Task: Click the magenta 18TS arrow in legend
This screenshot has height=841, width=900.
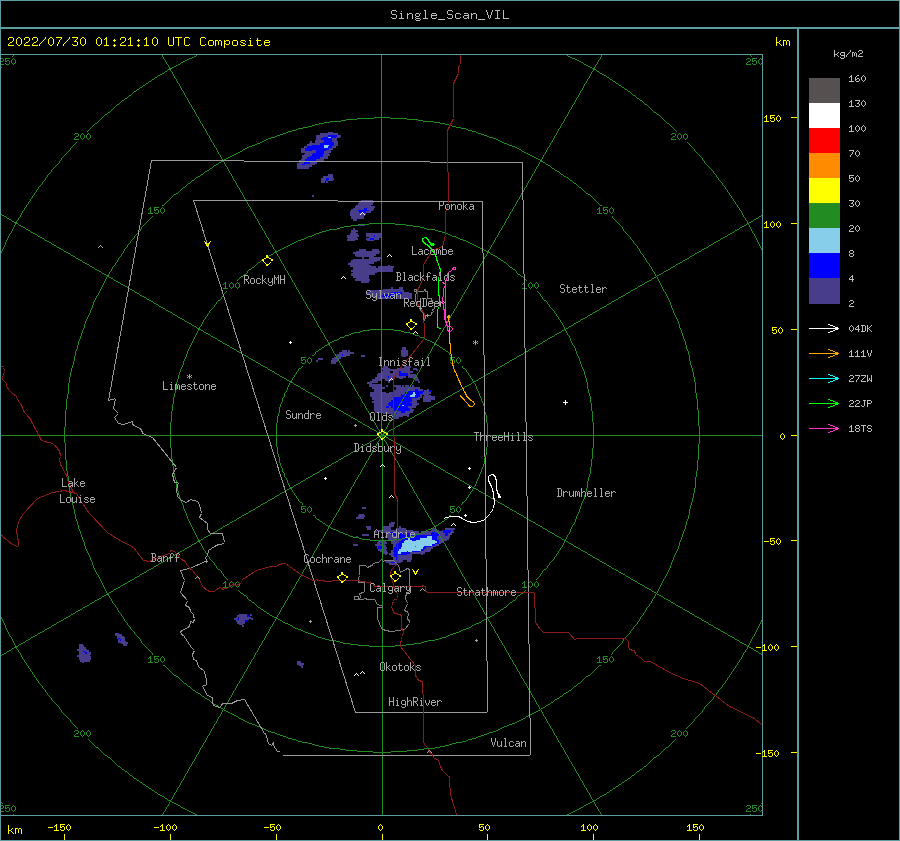Action: pos(824,428)
